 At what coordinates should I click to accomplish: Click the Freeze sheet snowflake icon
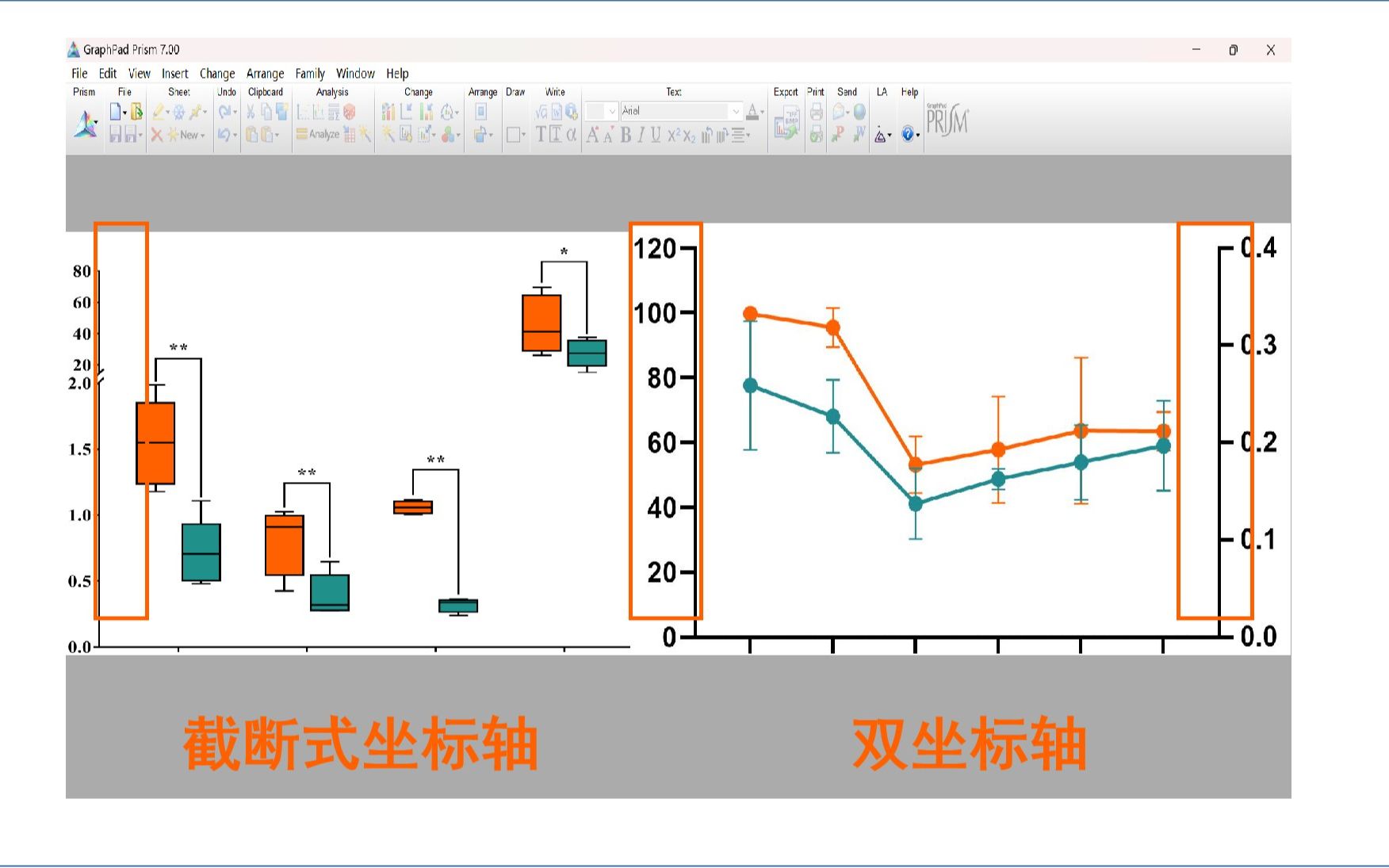click(x=178, y=112)
